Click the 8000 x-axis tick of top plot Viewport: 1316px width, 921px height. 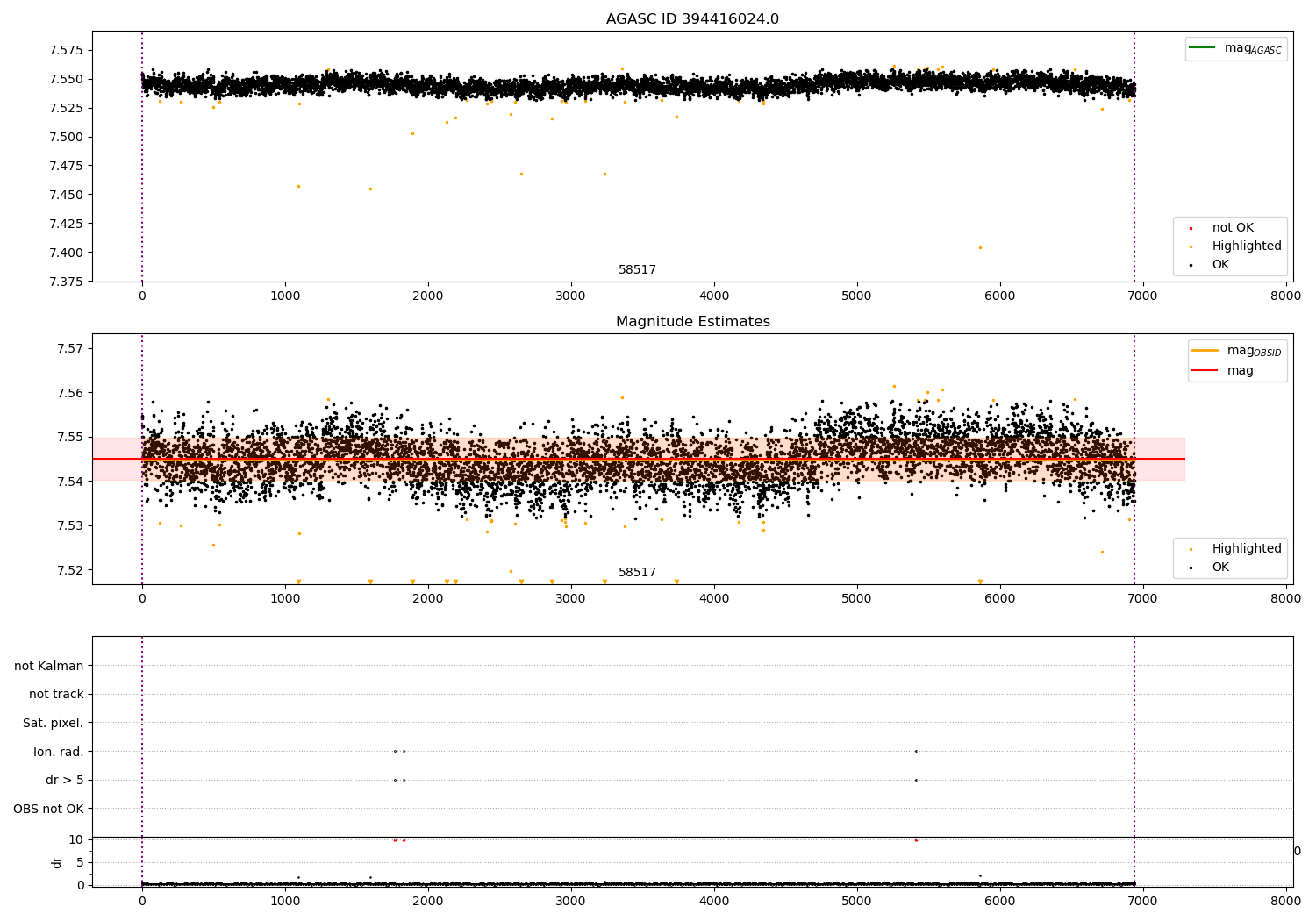point(1285,296)
